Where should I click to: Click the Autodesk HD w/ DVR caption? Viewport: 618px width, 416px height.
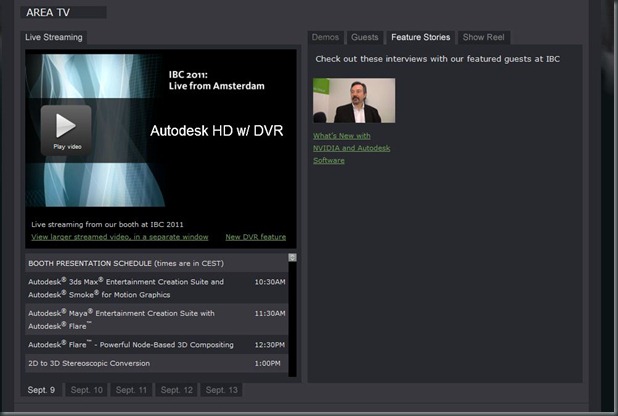point(216,131)
